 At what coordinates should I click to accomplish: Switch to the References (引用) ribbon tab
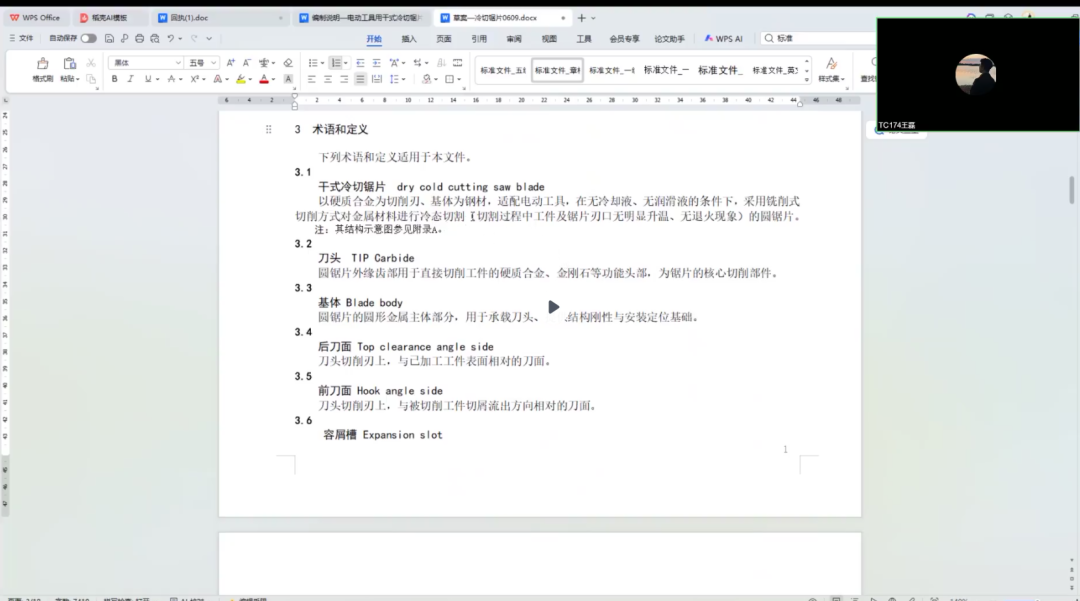479,39
